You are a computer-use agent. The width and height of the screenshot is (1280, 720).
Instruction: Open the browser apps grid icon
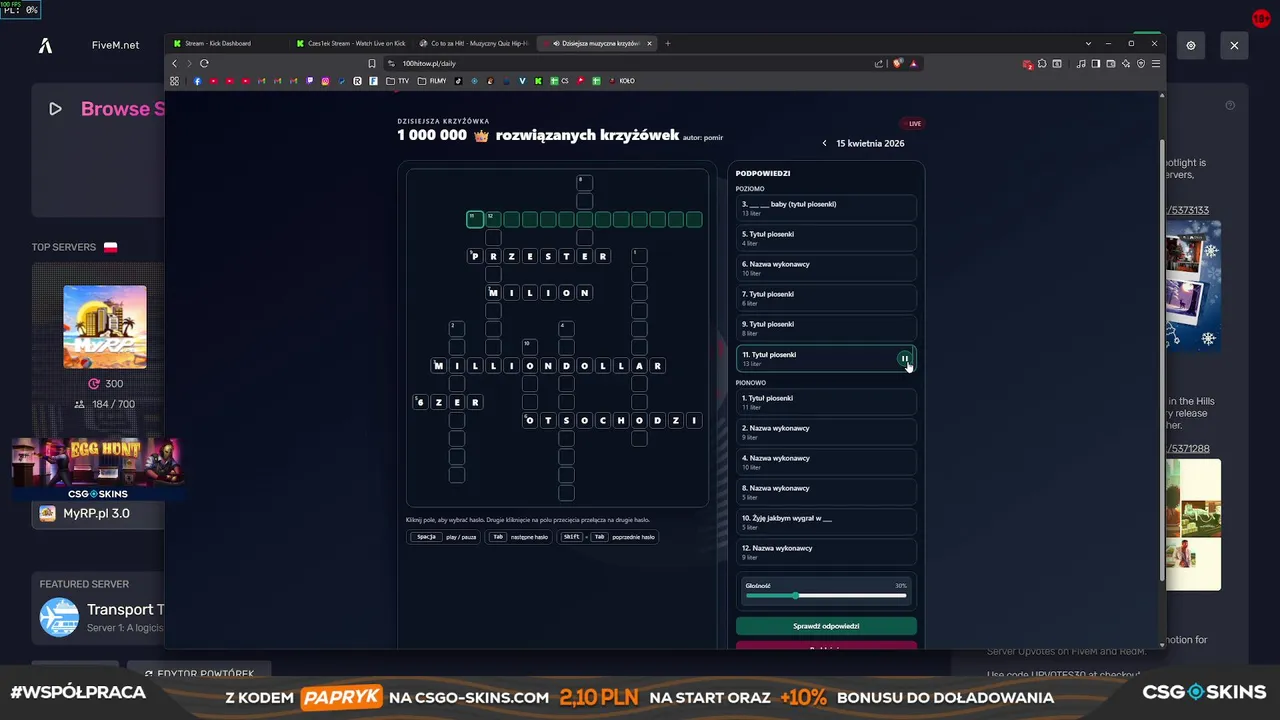[174, 81]
